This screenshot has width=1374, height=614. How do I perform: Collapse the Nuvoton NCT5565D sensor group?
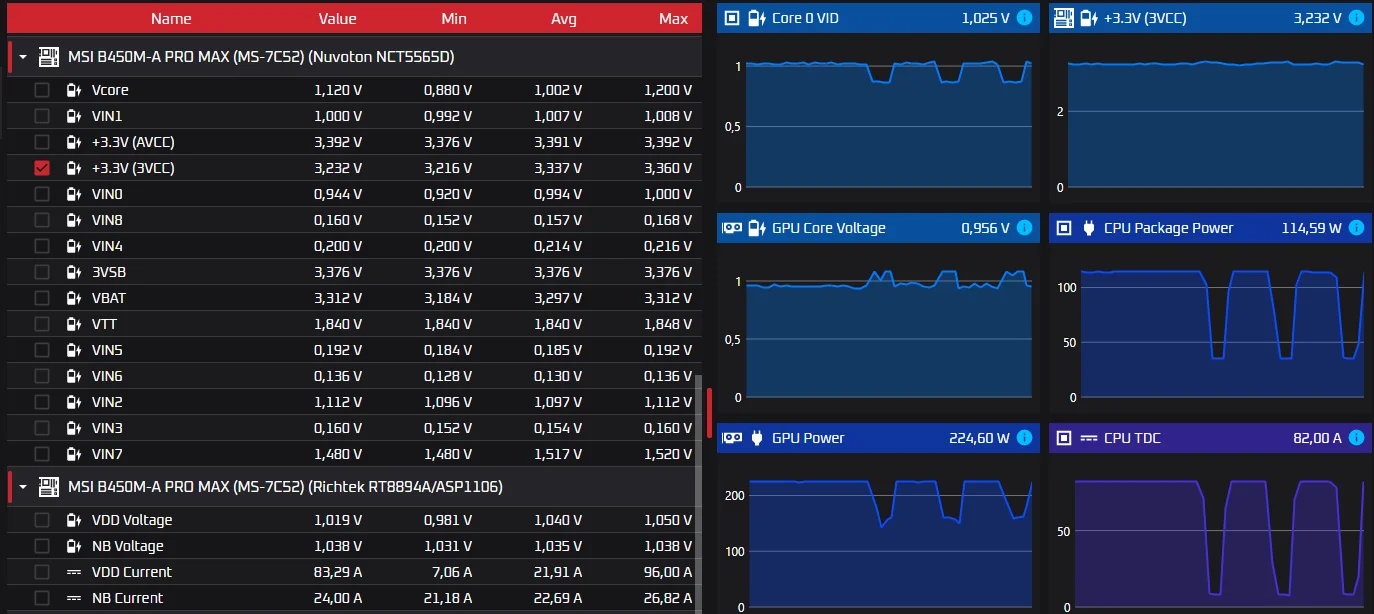click(22, 57)
